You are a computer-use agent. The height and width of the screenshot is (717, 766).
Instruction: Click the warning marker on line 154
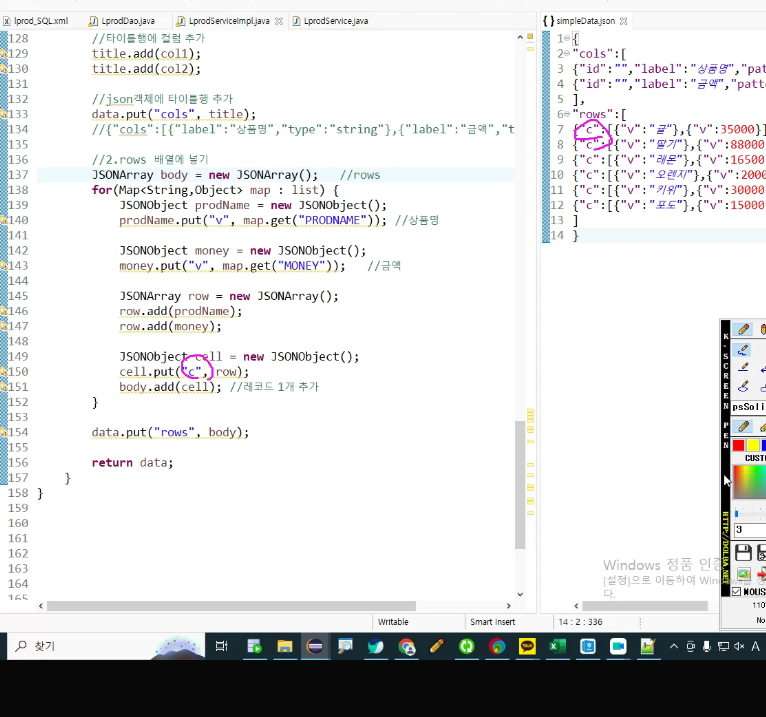pyautogui.click(x=3, y=432)
